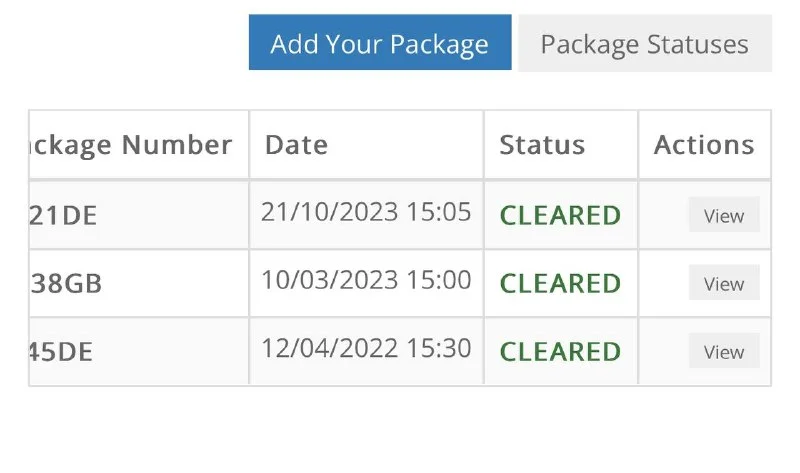Select the package number ending 38GB
The width and height of the screenshot is (800, 473).
coord(68,284)
